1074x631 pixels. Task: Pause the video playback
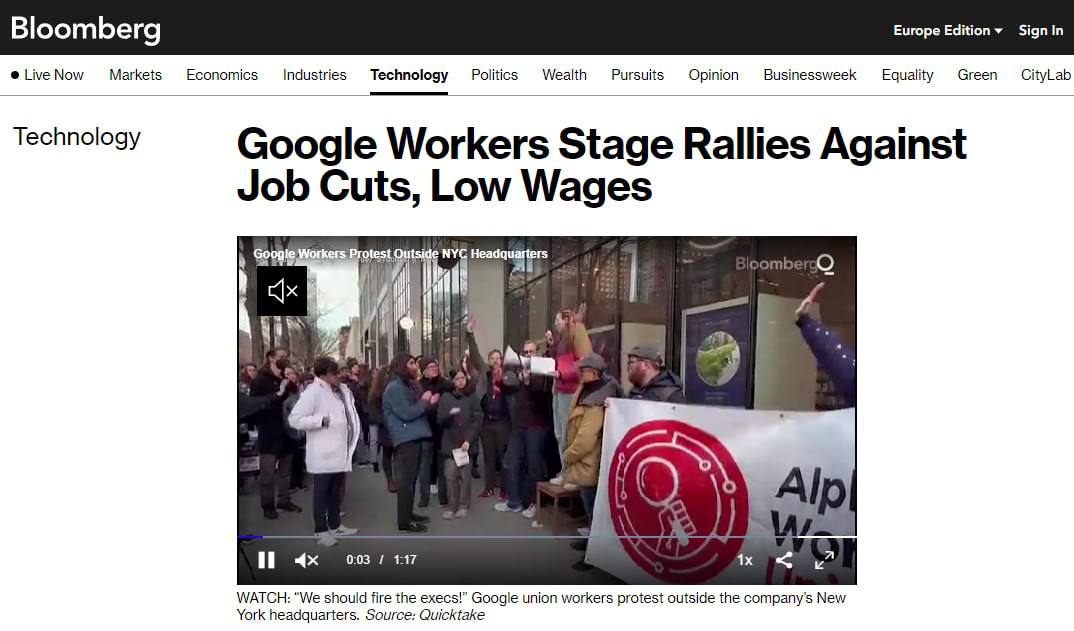point(266,560)
